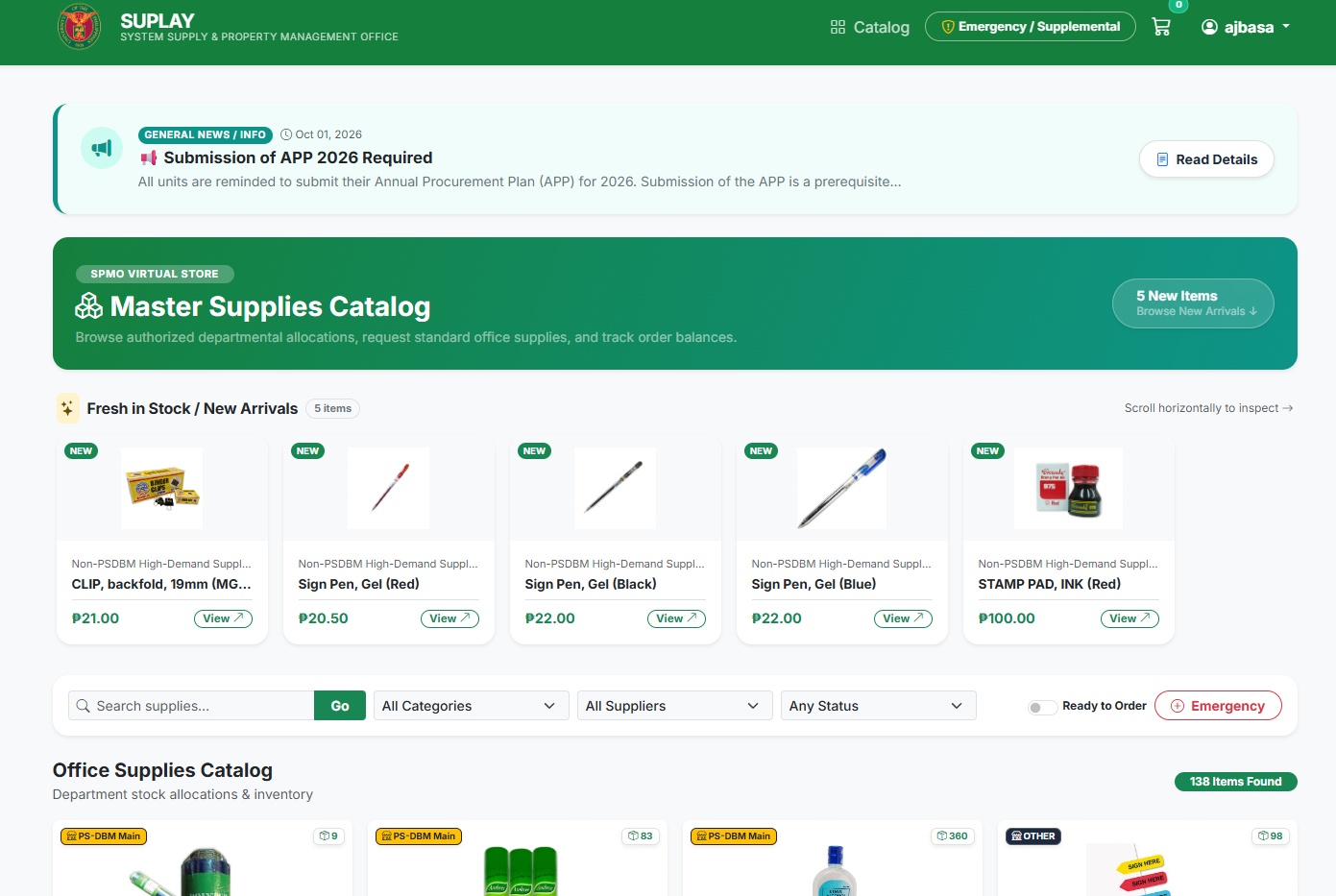The height and width of the screenshot is (896, 1336).
Task: View the Sign Pen, Gel (Blue) item
Action: [903, 618]
